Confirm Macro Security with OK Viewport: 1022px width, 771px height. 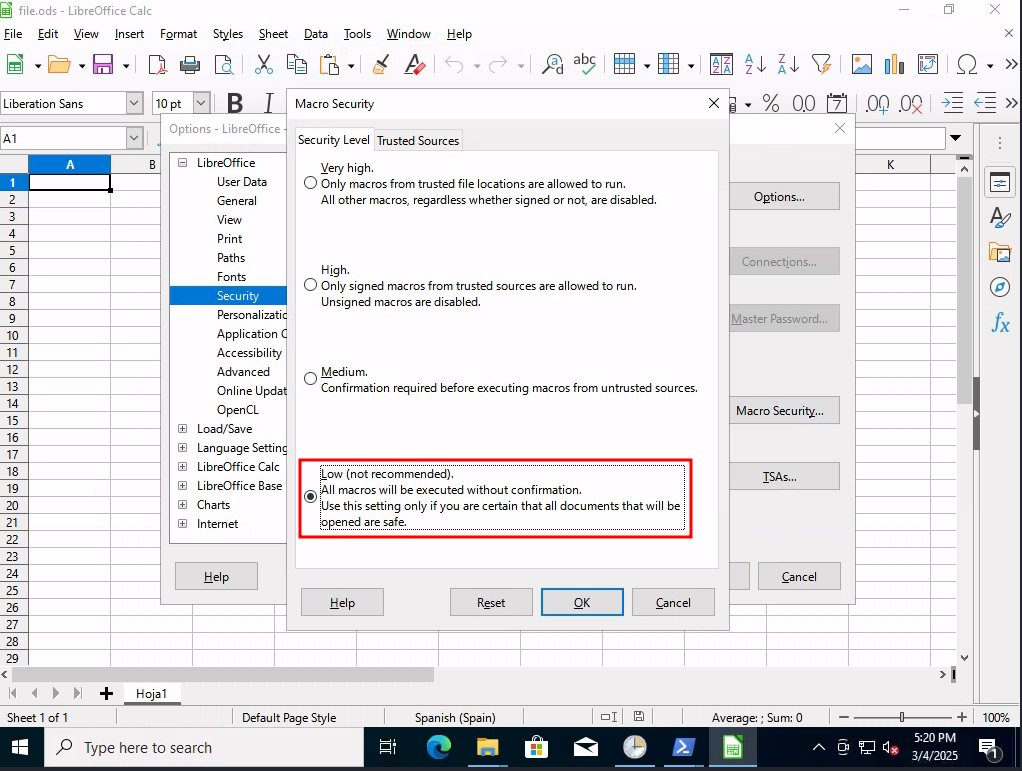(x=582, y=602)
